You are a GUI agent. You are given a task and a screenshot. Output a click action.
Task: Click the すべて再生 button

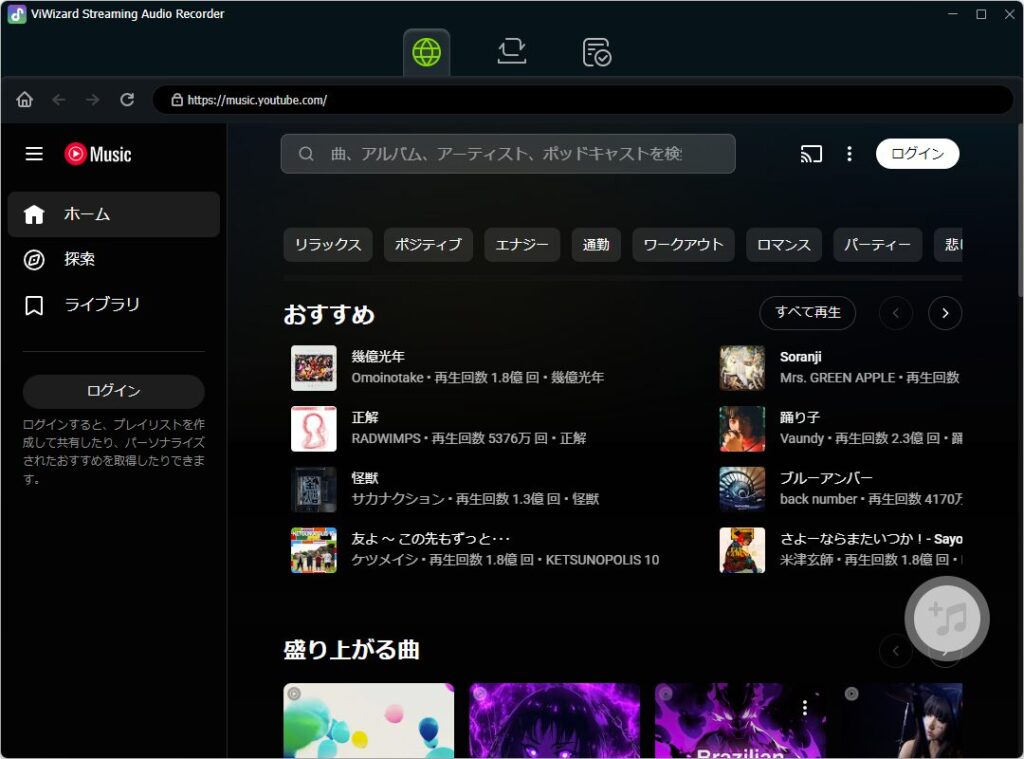point(807,313)
